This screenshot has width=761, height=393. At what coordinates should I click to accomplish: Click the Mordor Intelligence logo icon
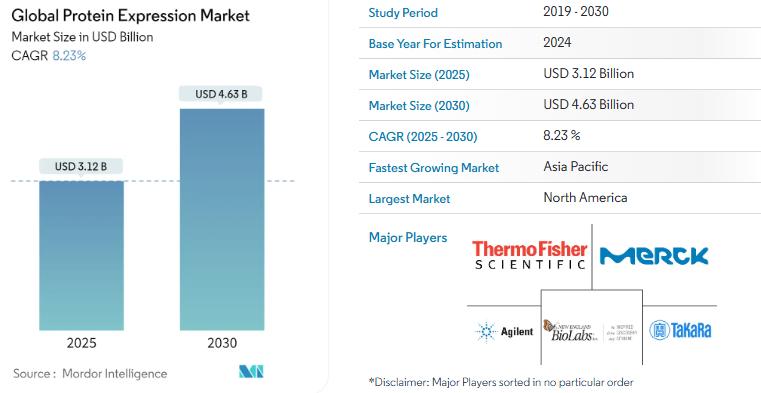[x=251, y=372]
